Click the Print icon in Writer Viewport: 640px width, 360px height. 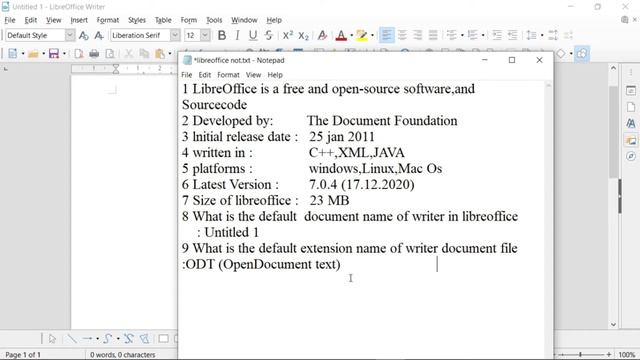94,53
